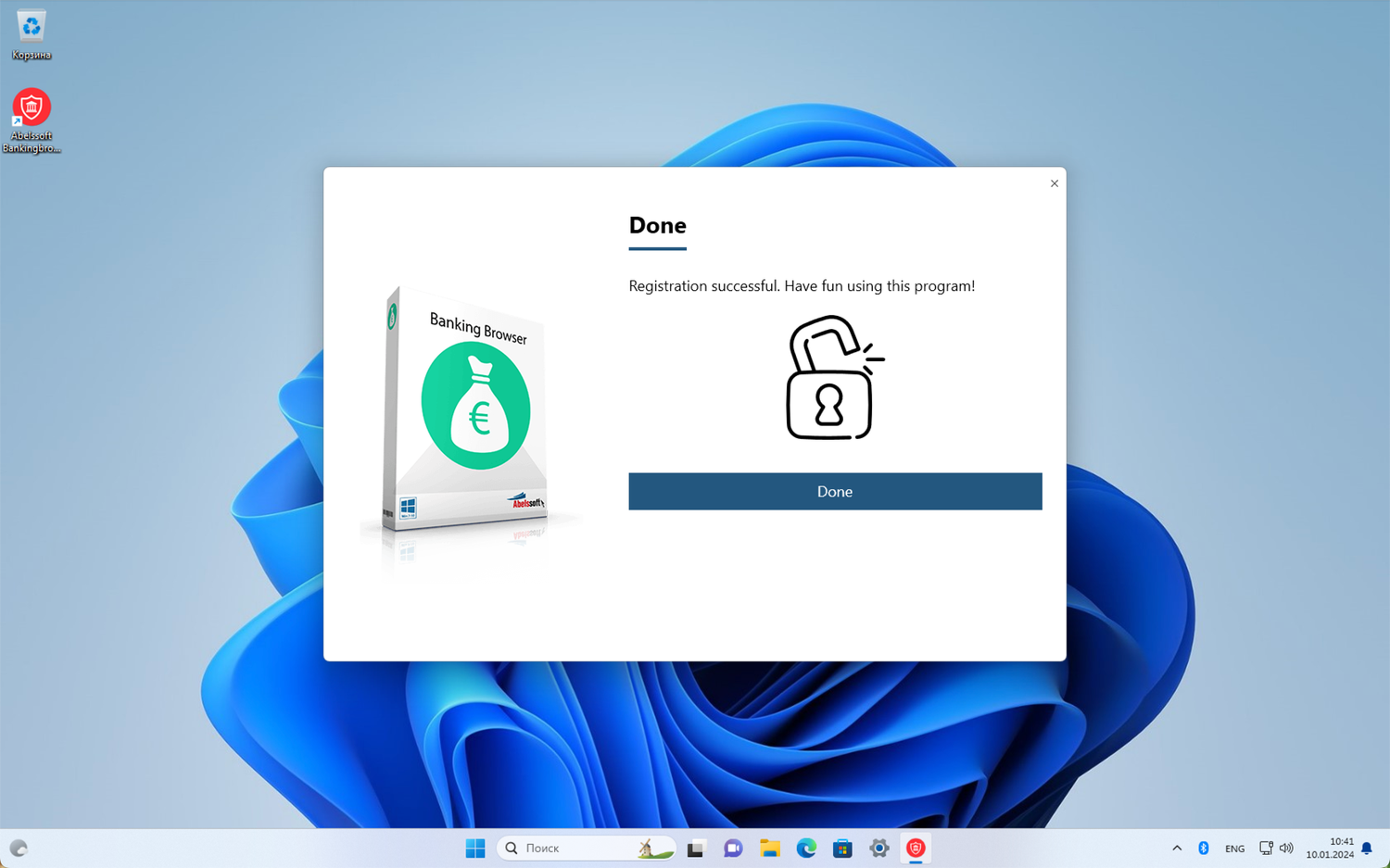Open the weather widget at the taskbar's left end

(x=19, y=848)
